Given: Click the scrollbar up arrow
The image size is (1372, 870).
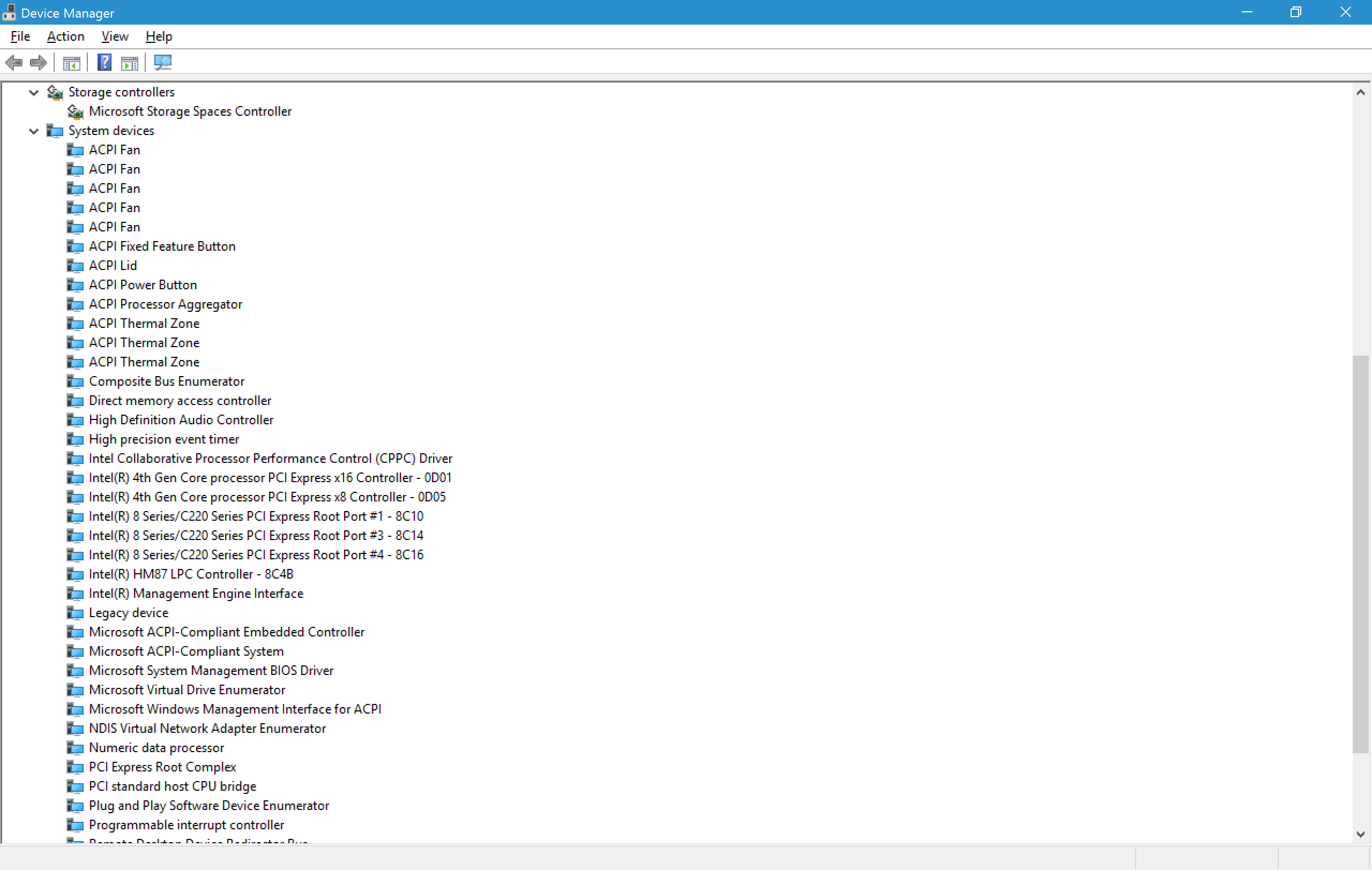Looking at the screenshot, I should [x=1361, y=92].
